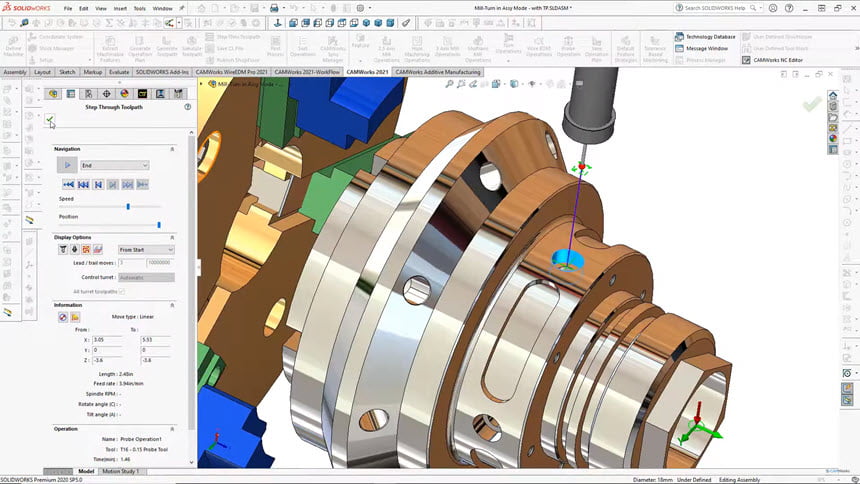Collapse the Navigation section
Screen dimensions: 860x484
(x=172, y=149)
